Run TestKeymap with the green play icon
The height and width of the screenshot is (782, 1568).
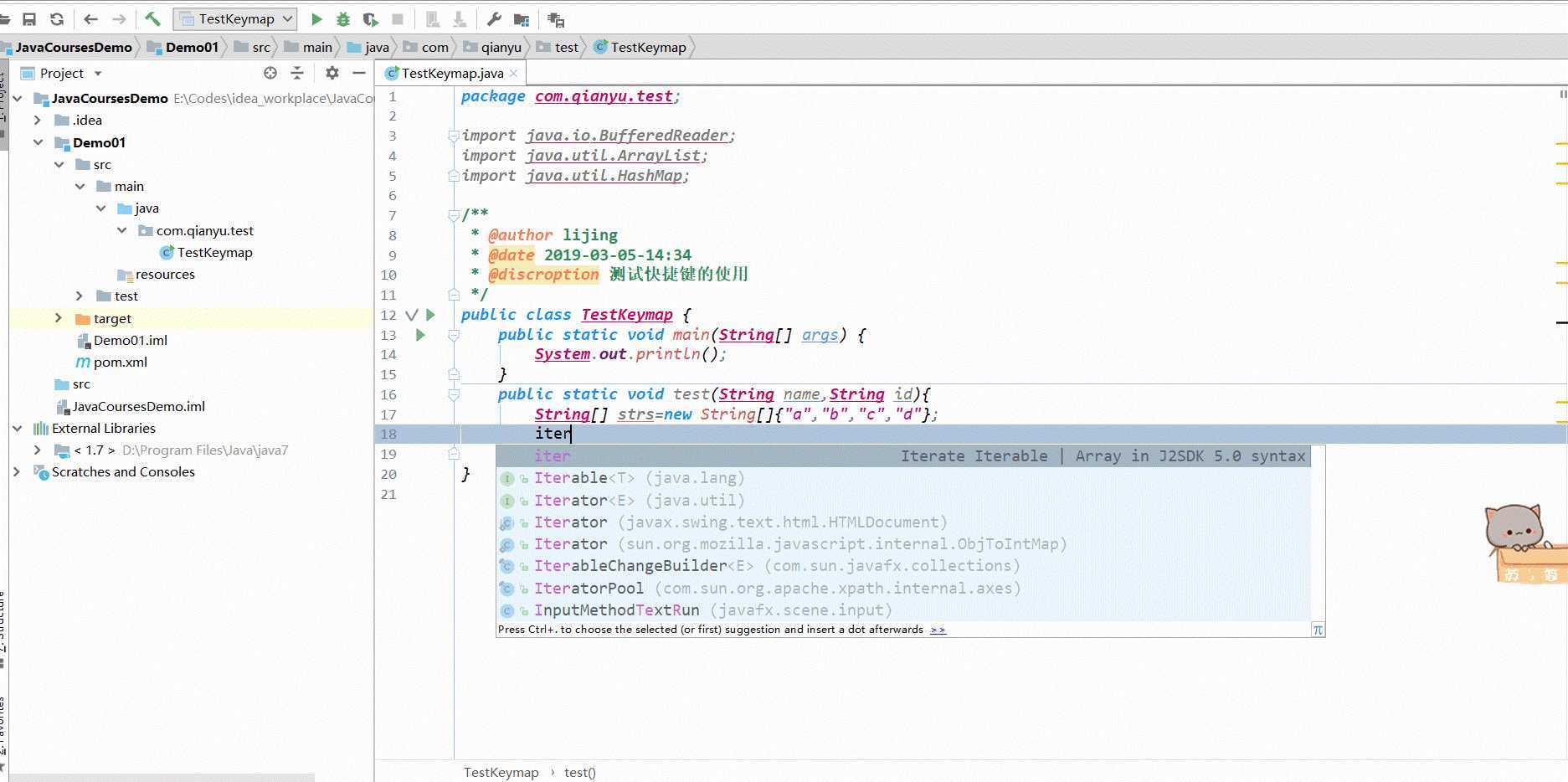point(316,18)
